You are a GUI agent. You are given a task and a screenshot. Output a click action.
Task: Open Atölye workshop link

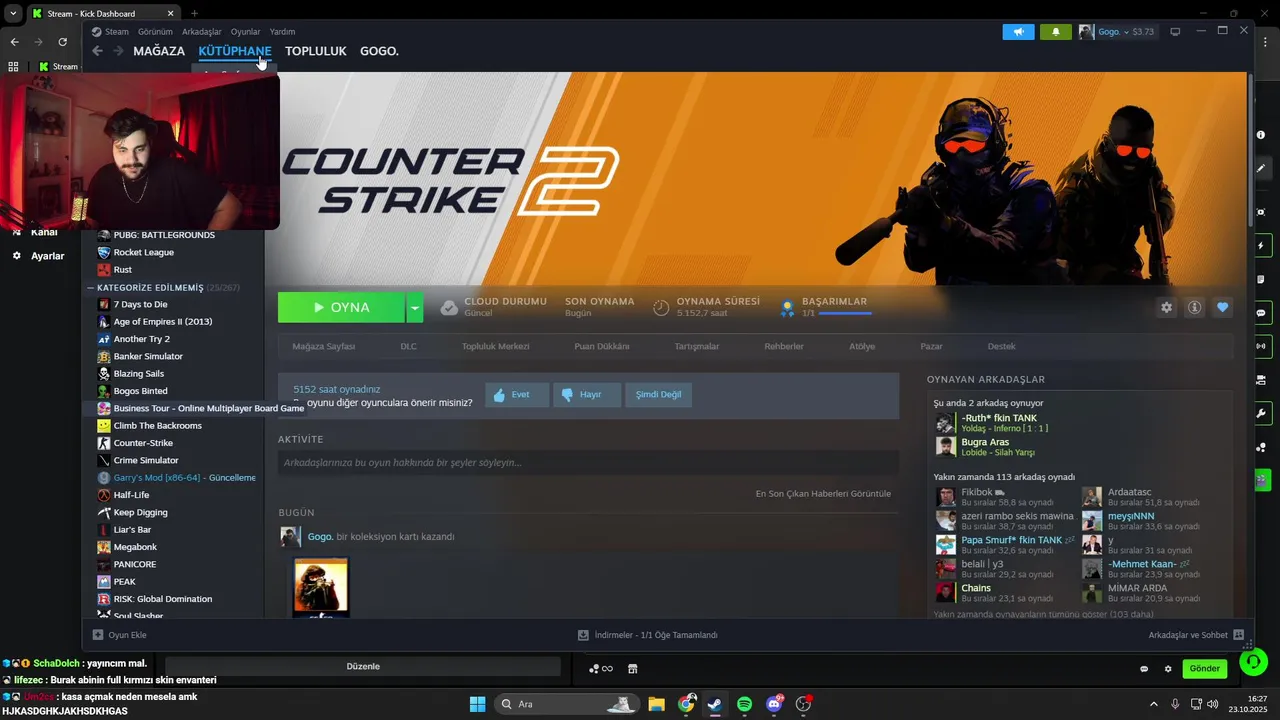(x=862, y=346)
